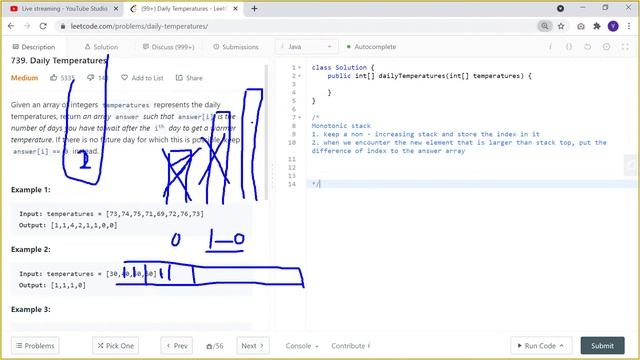
Task: Close the Live streaming YouTube Studio tab
Action: click(x=116, y=9)
